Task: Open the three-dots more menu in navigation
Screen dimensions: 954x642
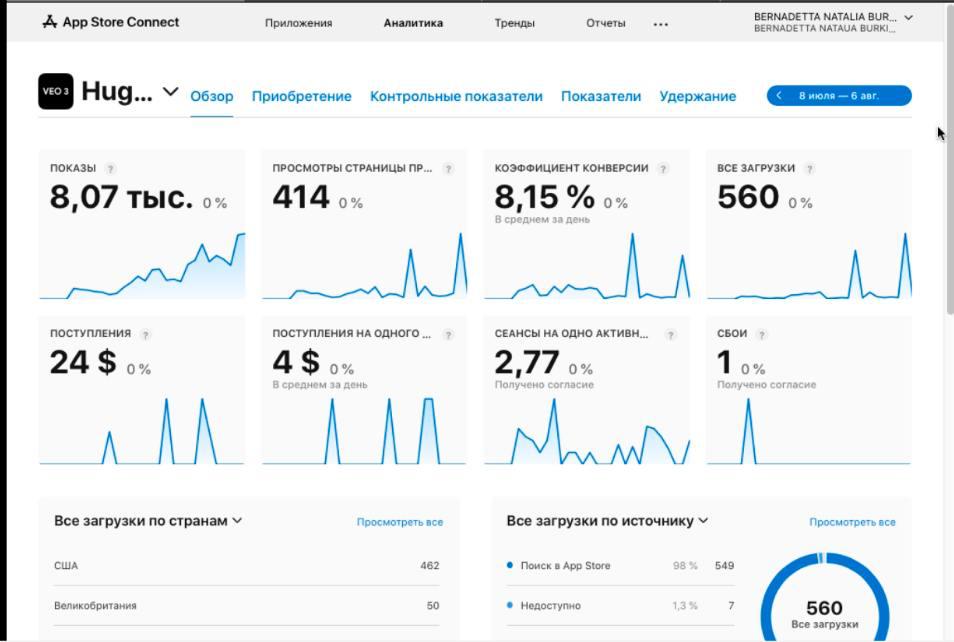Action: [x=660, y=24]
